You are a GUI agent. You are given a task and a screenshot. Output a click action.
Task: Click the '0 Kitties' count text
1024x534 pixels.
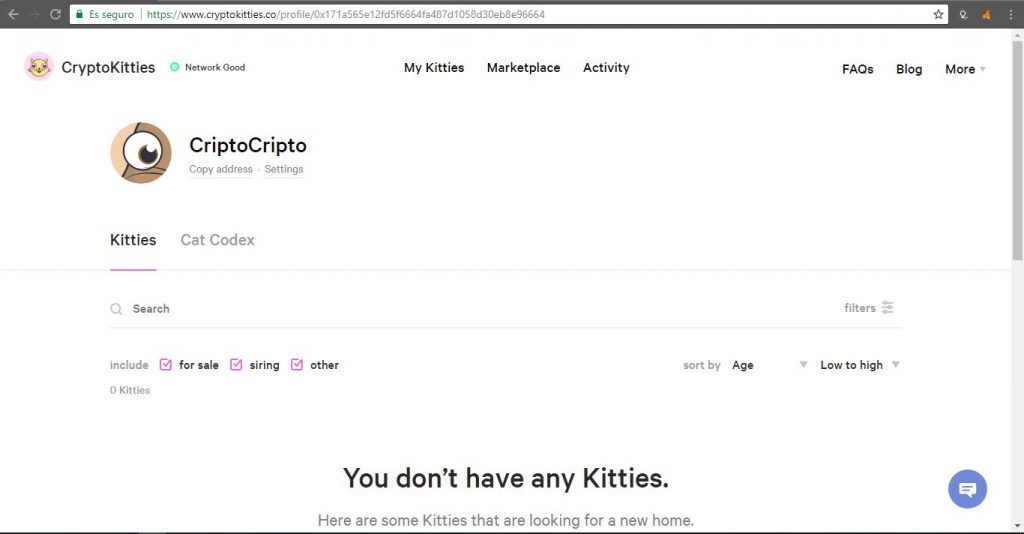coord(130,390)
